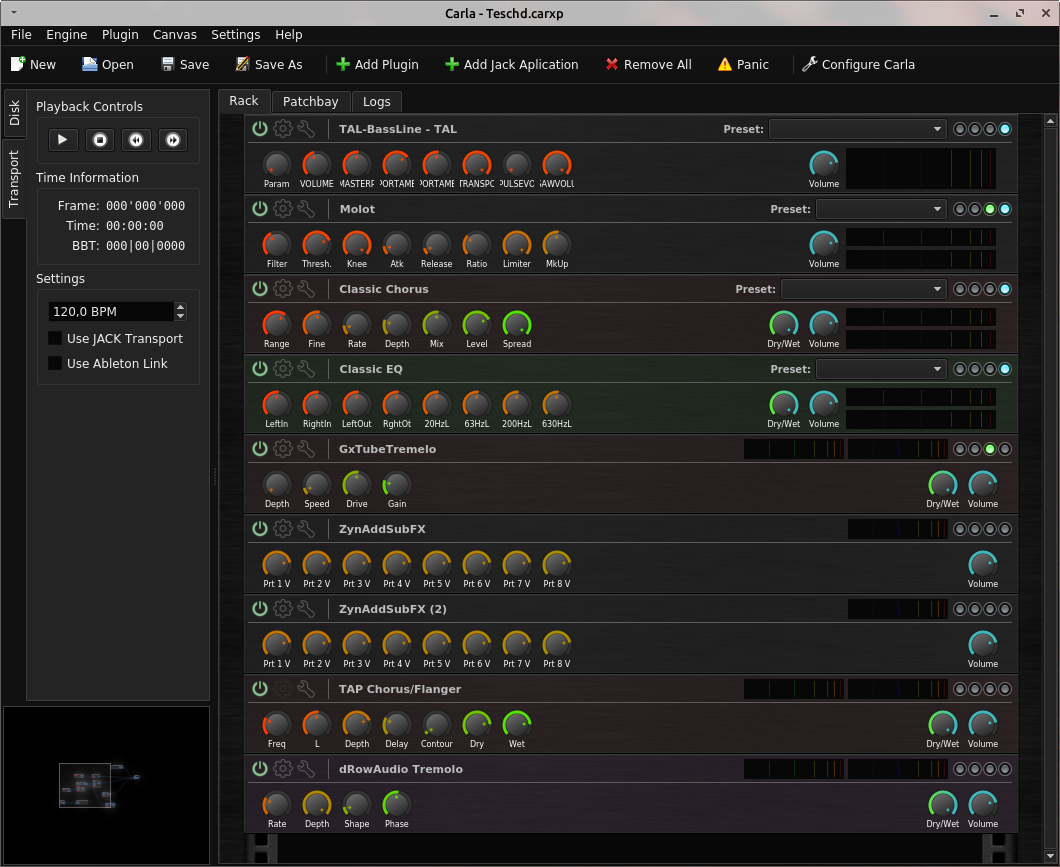Open the File menu

pos(21,34)
